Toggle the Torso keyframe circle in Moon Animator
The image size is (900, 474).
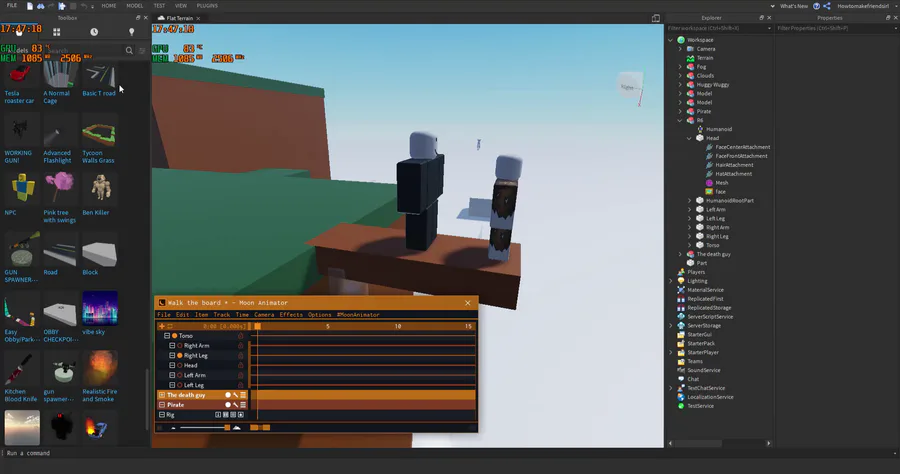174,336
